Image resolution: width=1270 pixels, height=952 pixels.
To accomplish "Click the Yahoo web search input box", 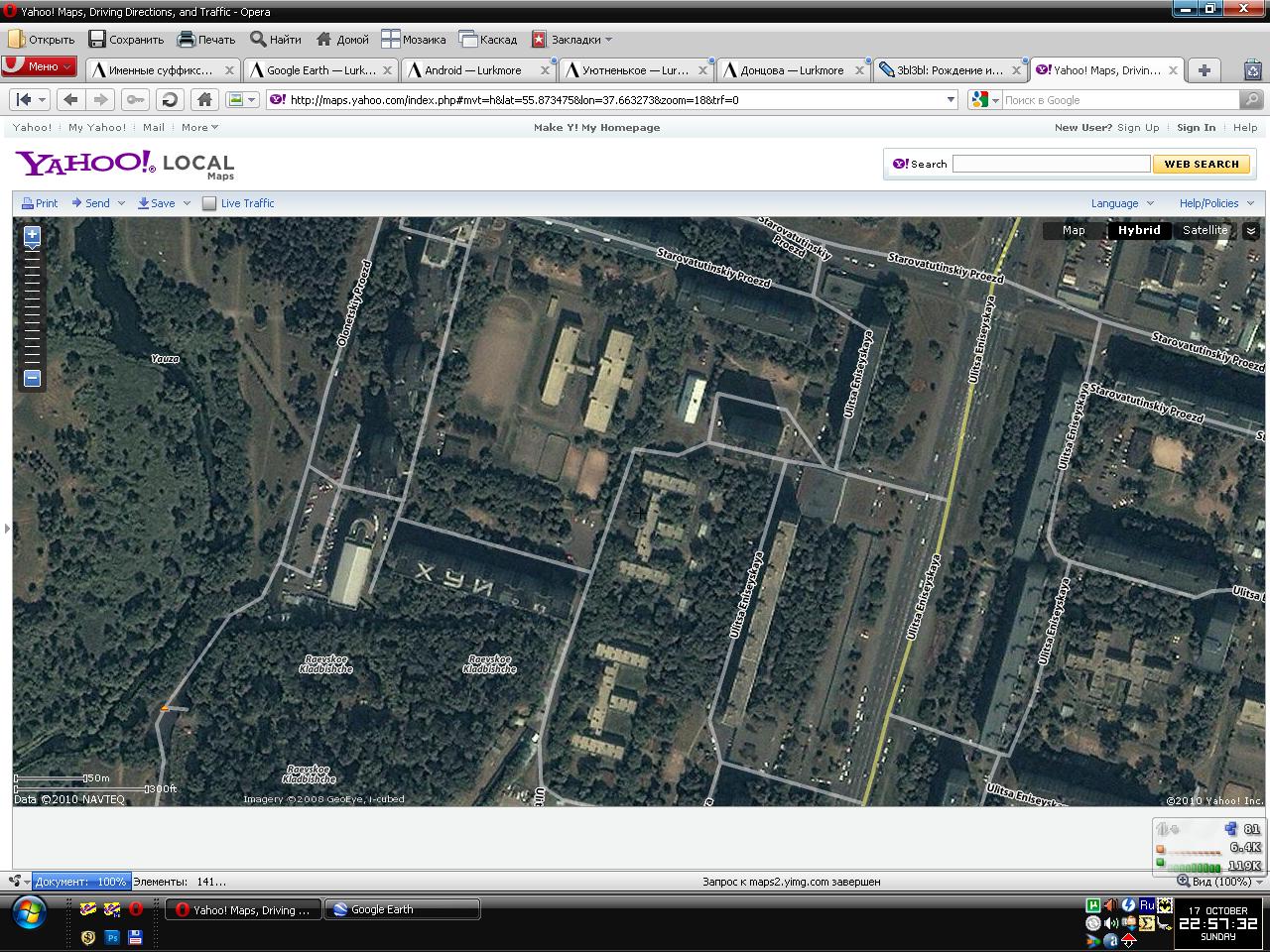I will [x=1051, y=164].
